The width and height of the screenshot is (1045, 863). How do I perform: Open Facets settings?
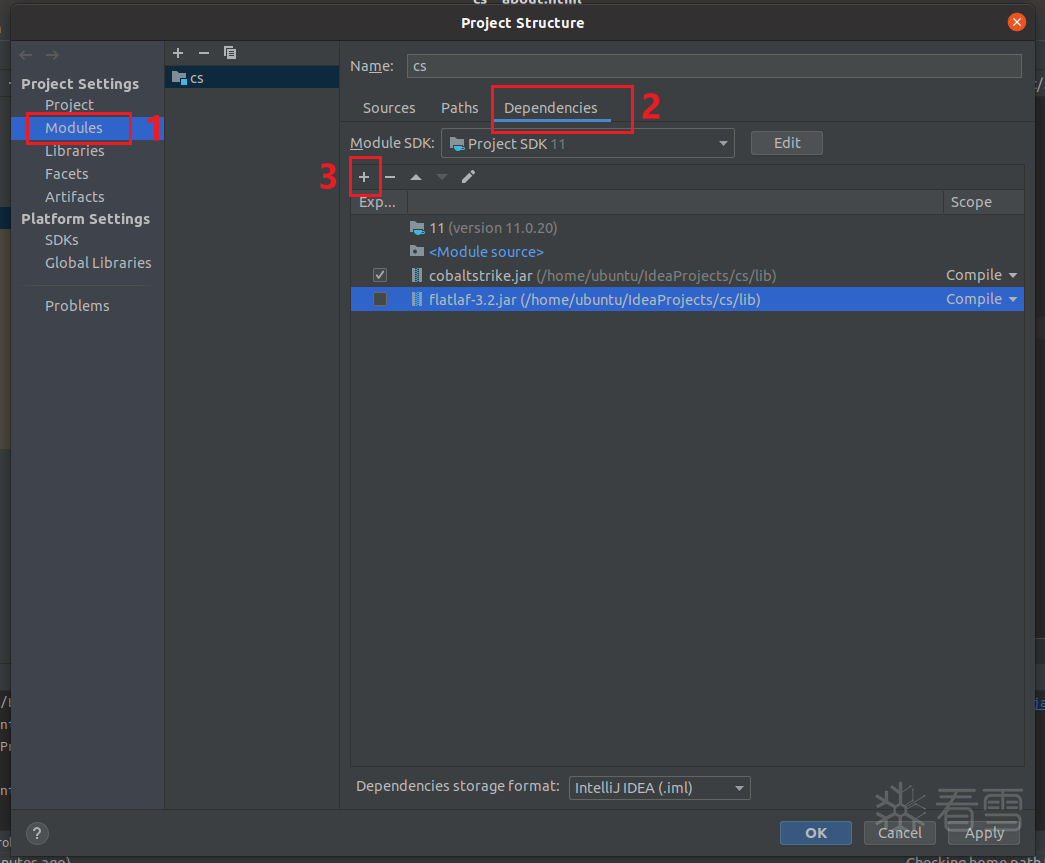coord(67,174)
